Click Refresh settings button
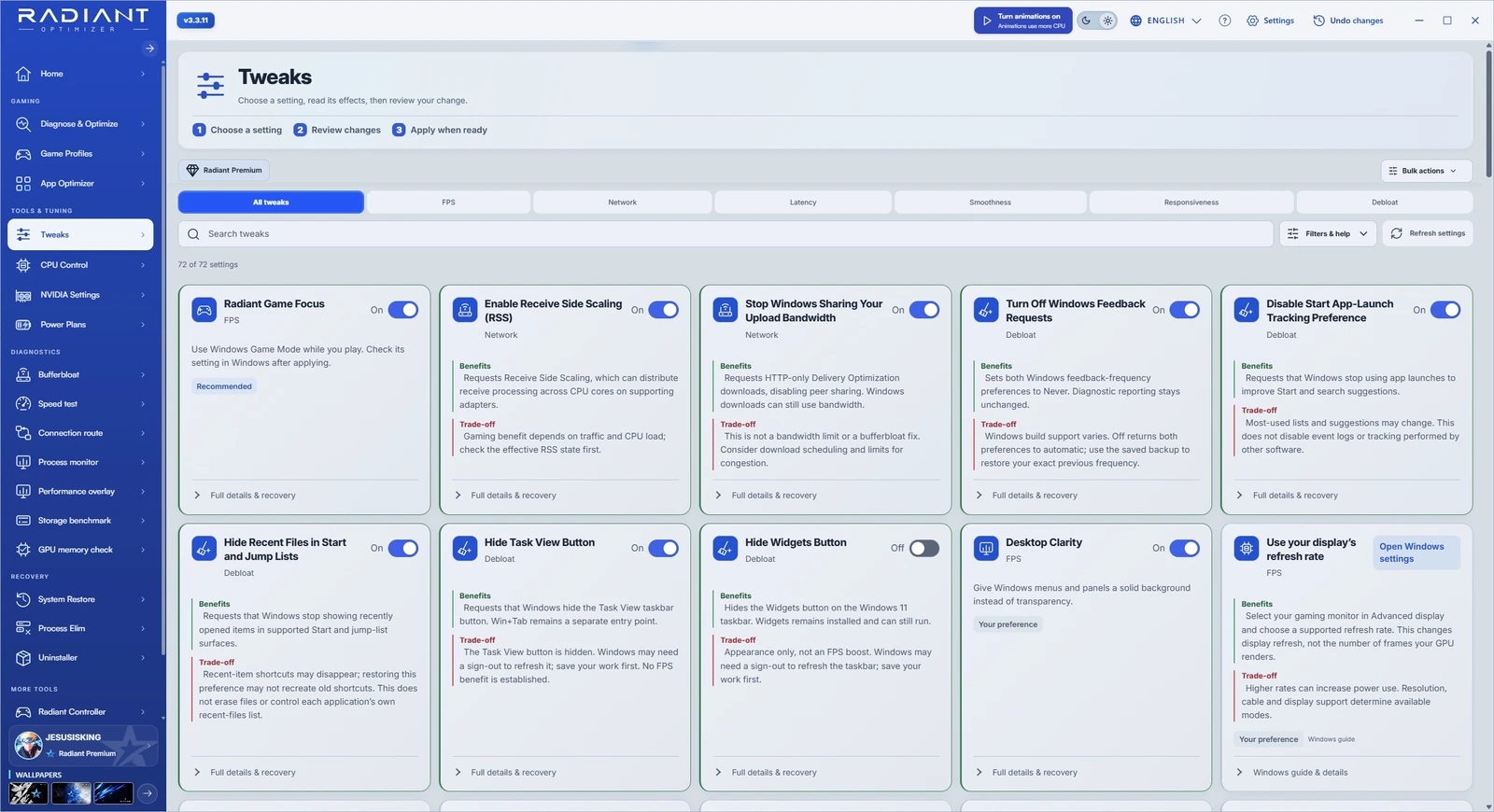Viewport: 1494px width, 812px height. click(x=1428, y=233)
